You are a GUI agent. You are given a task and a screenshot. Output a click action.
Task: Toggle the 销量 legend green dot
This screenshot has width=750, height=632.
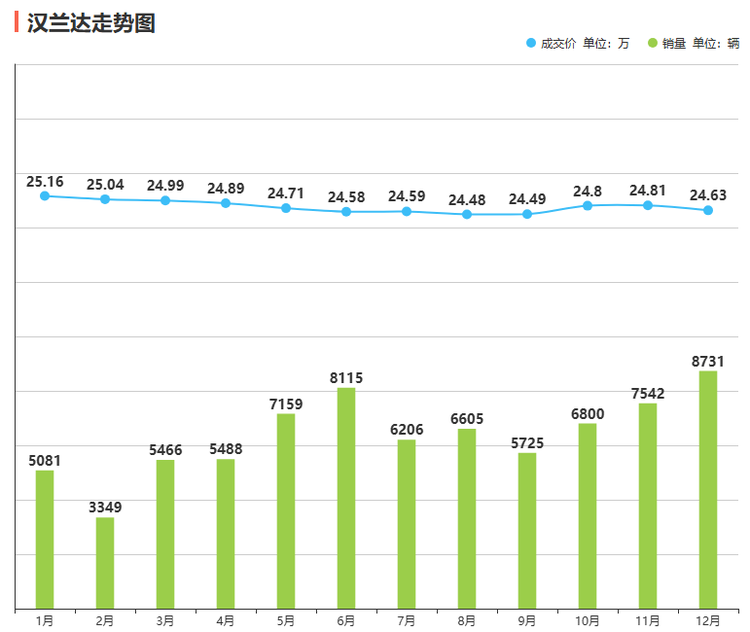coord(653,43)
